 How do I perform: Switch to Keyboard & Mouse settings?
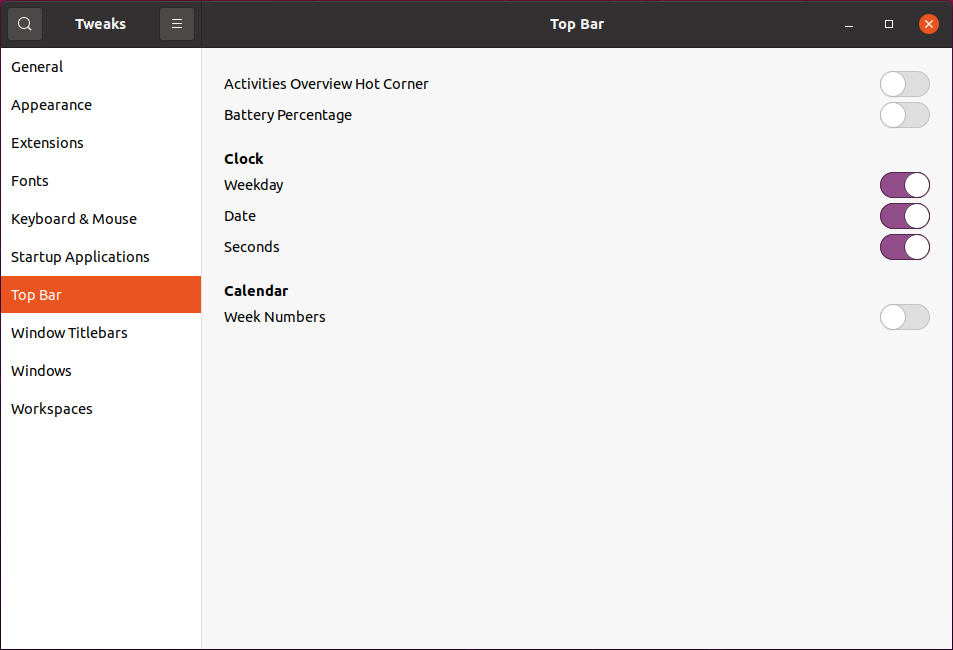[101, 219]
